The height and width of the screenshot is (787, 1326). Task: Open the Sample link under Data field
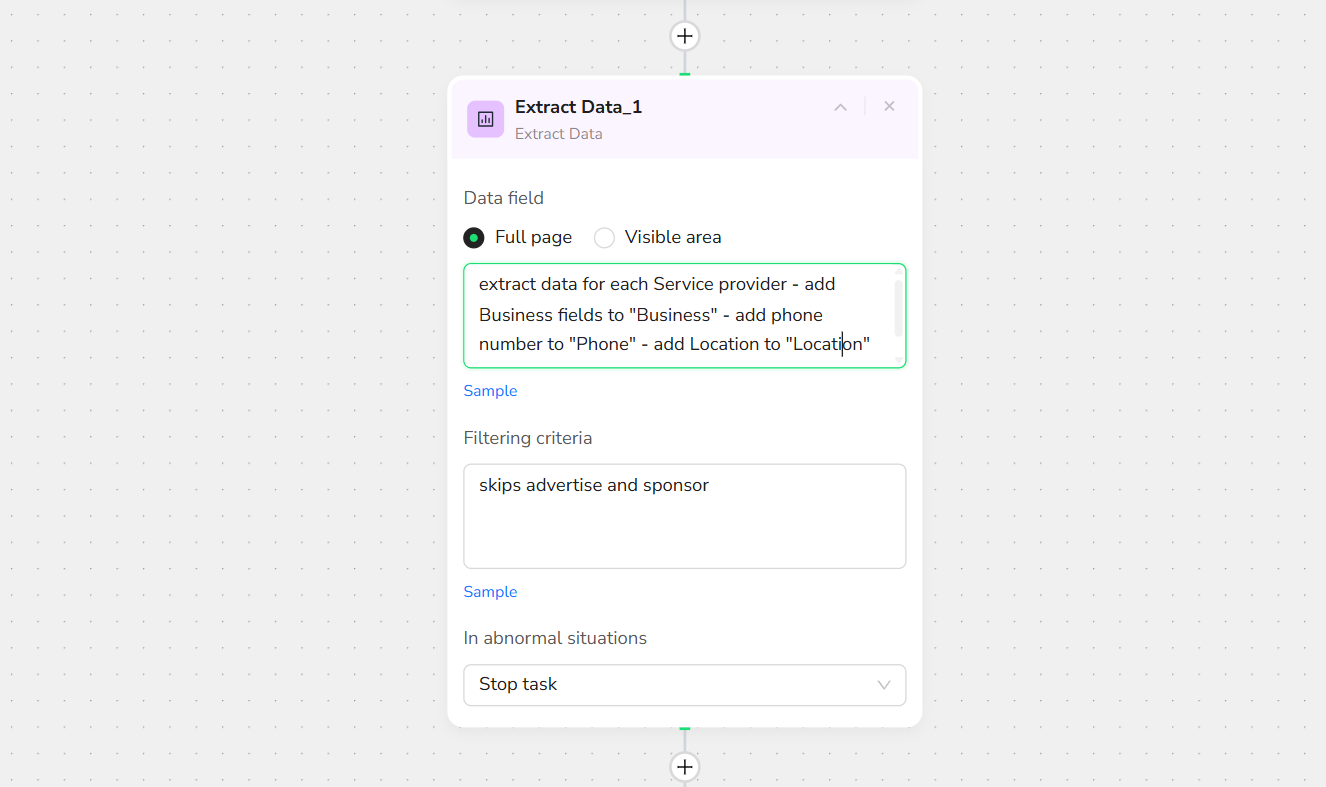pos(490,391)
